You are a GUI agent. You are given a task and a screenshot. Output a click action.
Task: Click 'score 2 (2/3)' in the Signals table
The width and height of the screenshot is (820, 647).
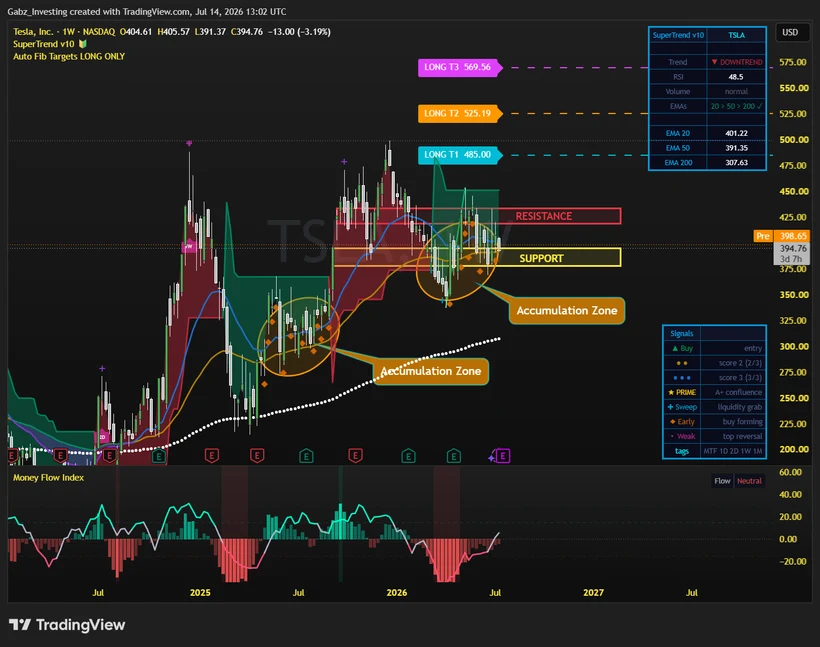click(x=740, y=363)
